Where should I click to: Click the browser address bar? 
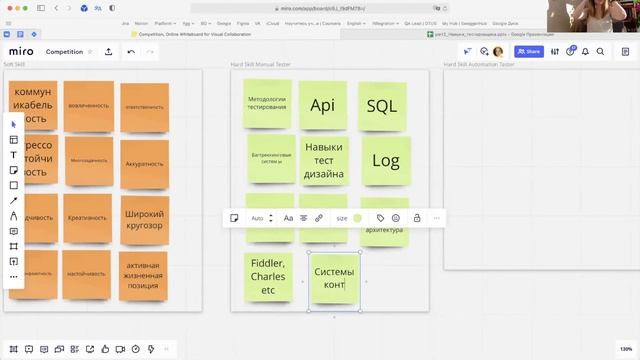pyautogui.click(x=320, y=8)
